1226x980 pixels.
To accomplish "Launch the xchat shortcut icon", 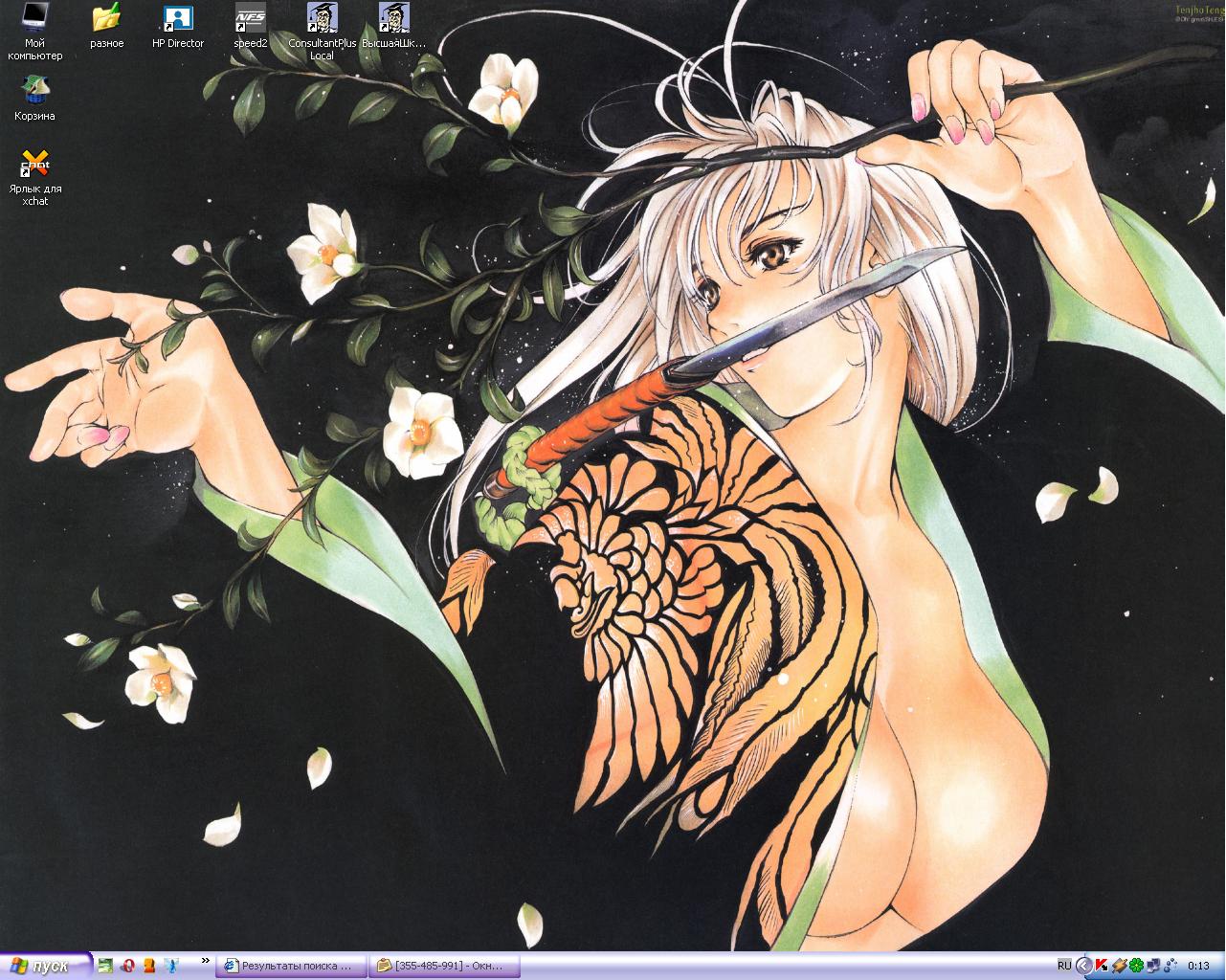I will 34,164.
